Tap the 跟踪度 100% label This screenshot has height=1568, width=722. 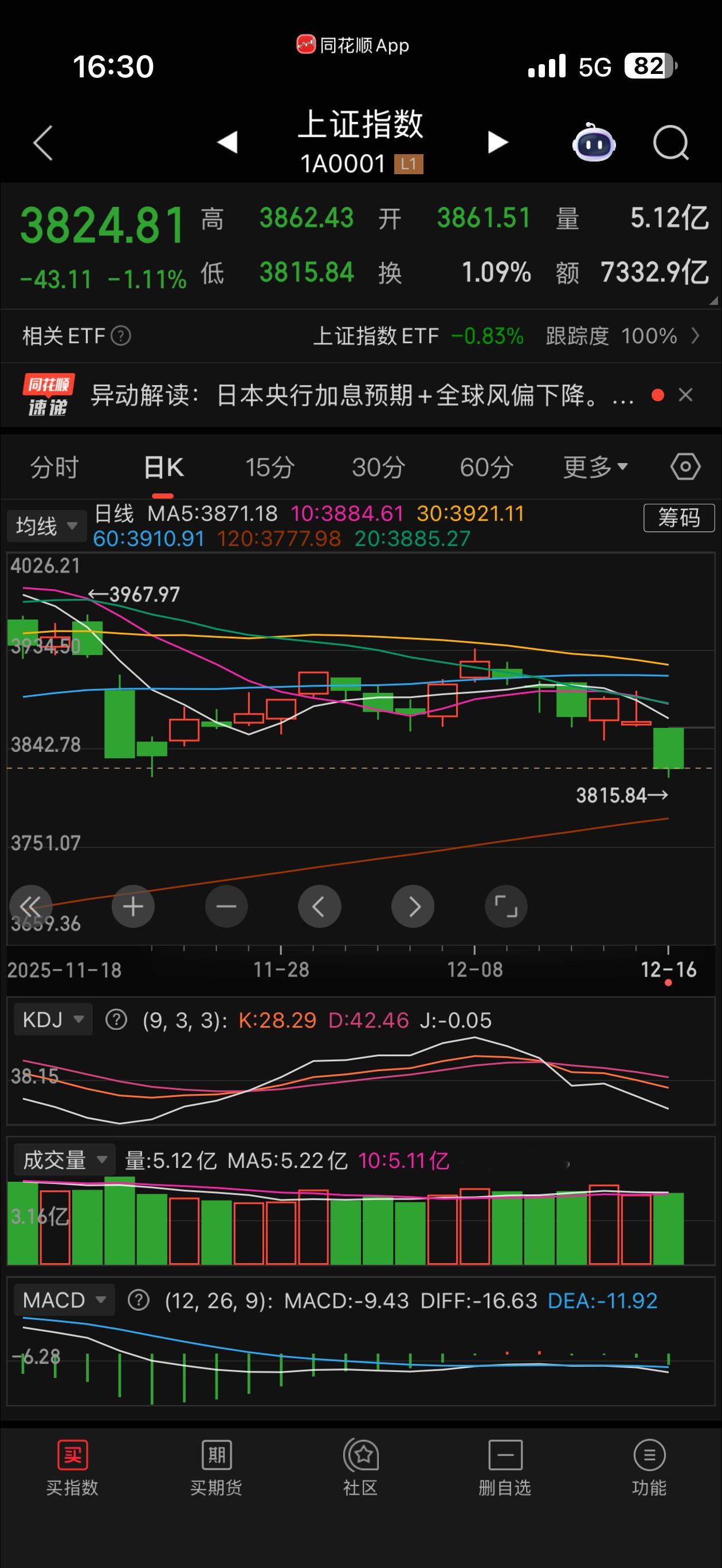point(611,335)
